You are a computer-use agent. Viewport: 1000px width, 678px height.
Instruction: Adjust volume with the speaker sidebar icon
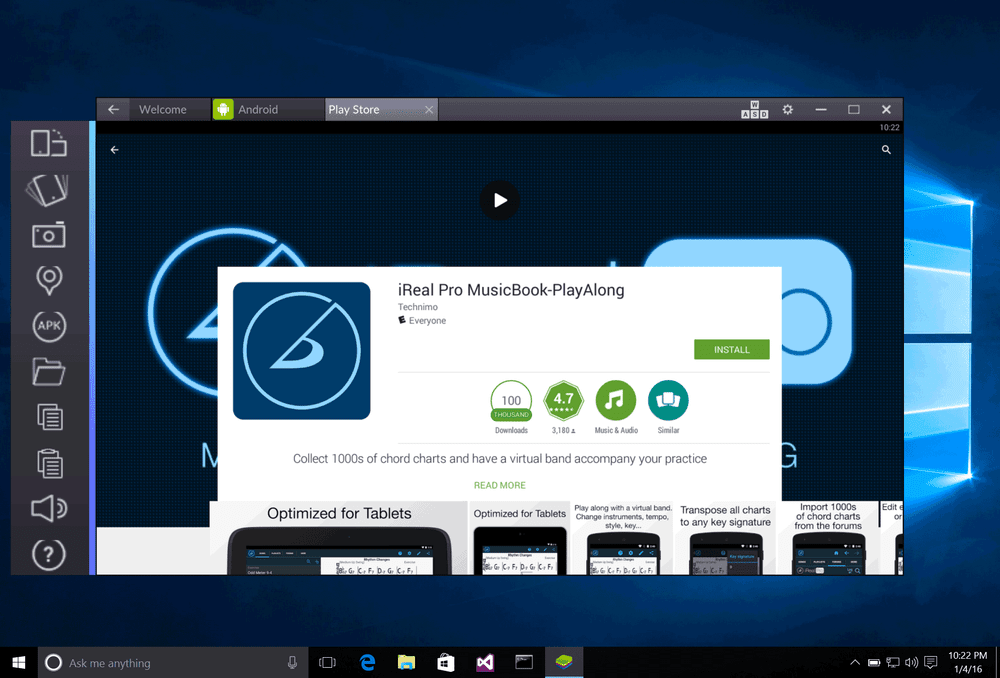(49, 508)
